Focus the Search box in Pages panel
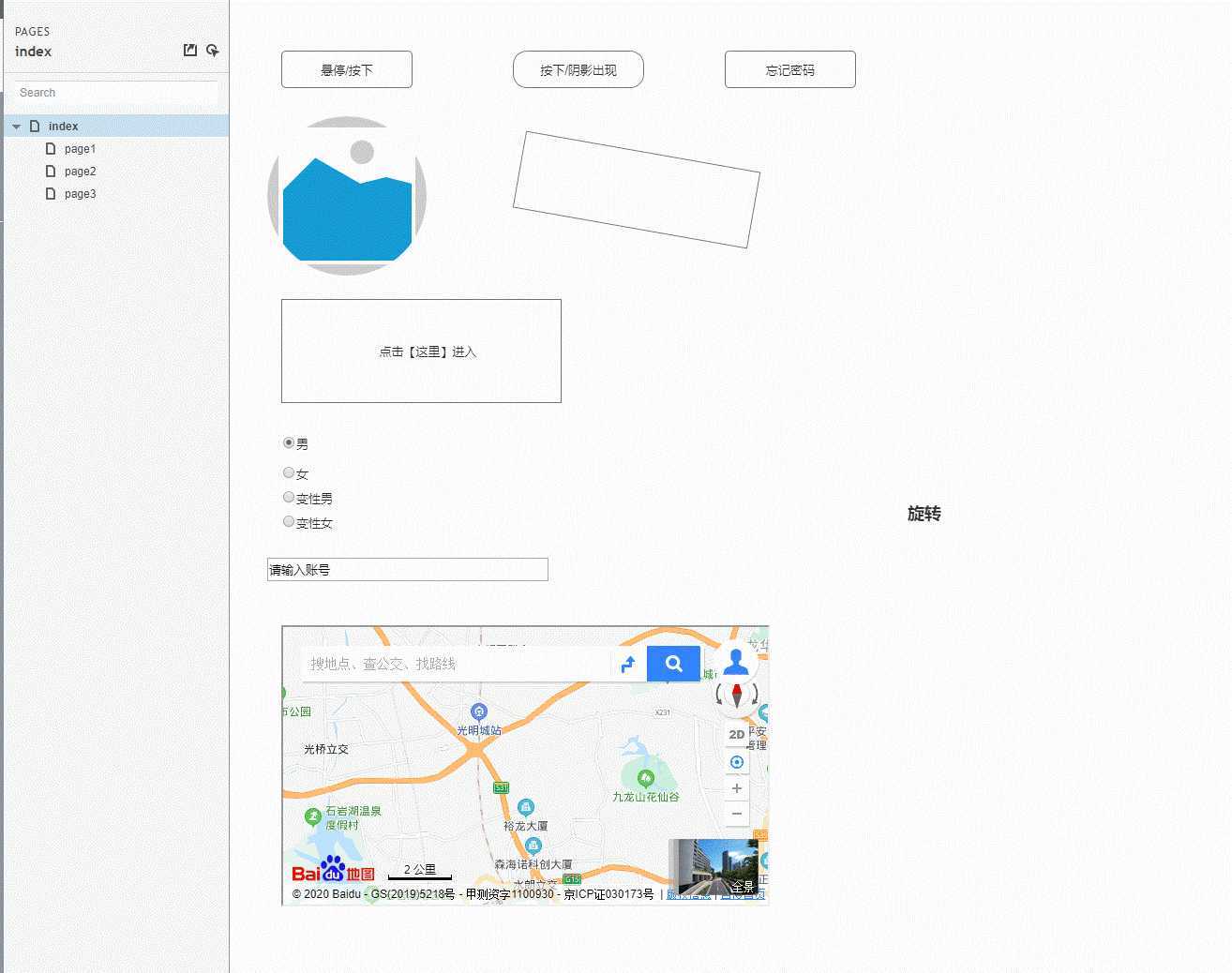1232x973 pixels. coord(115,93)
